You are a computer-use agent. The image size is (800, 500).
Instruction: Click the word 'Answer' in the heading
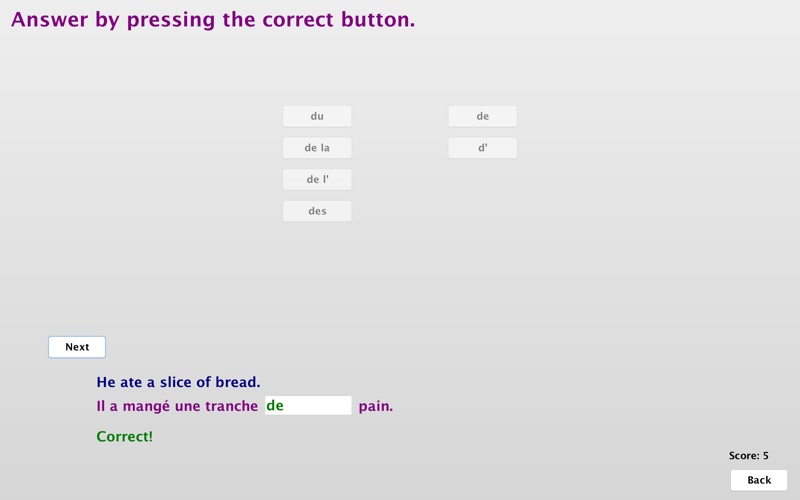[x=49, y=19]
